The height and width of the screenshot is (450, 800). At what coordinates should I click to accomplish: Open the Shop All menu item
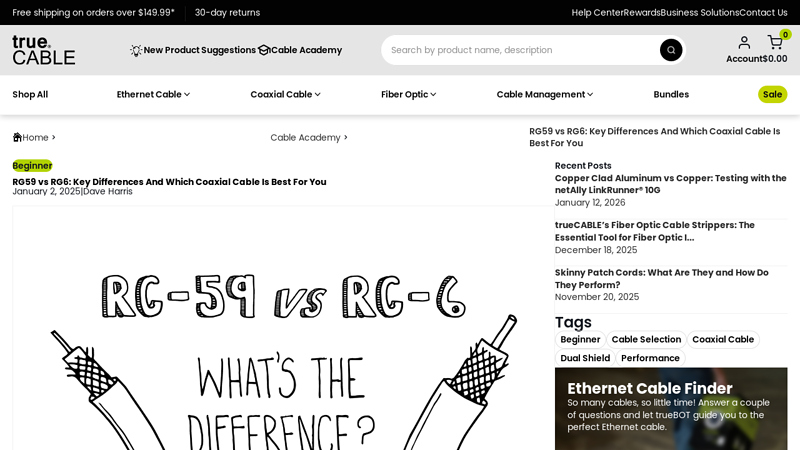(30, 94)
